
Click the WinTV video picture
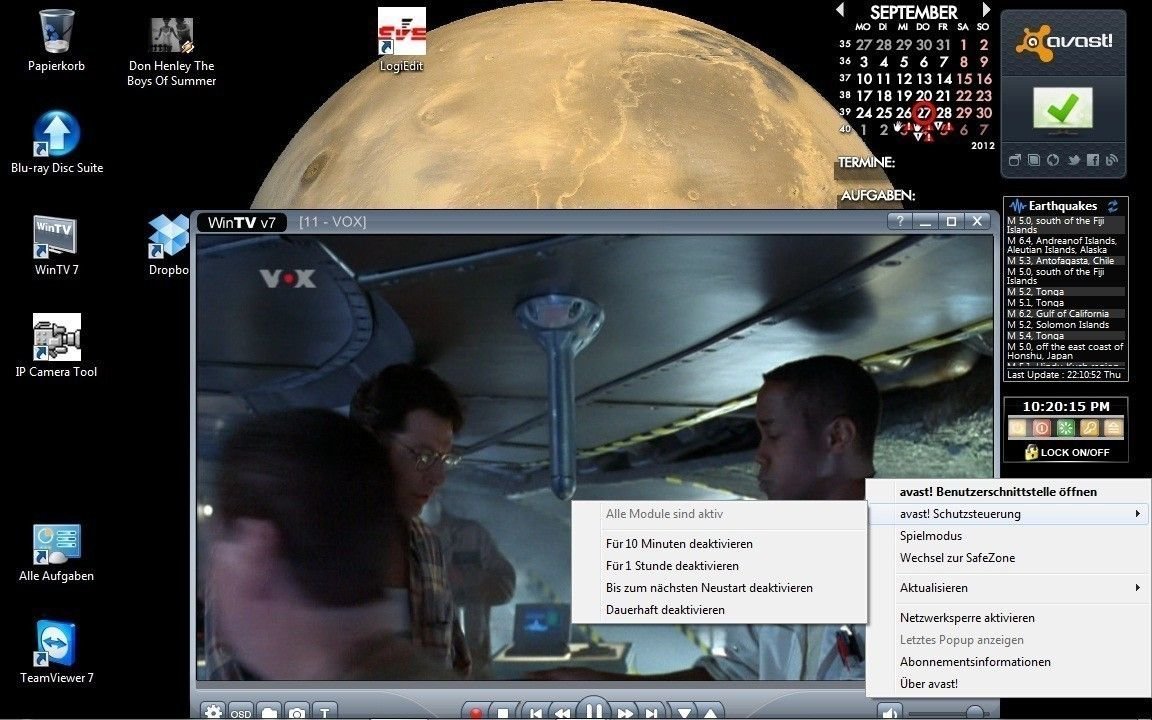[x=595, y=456]
